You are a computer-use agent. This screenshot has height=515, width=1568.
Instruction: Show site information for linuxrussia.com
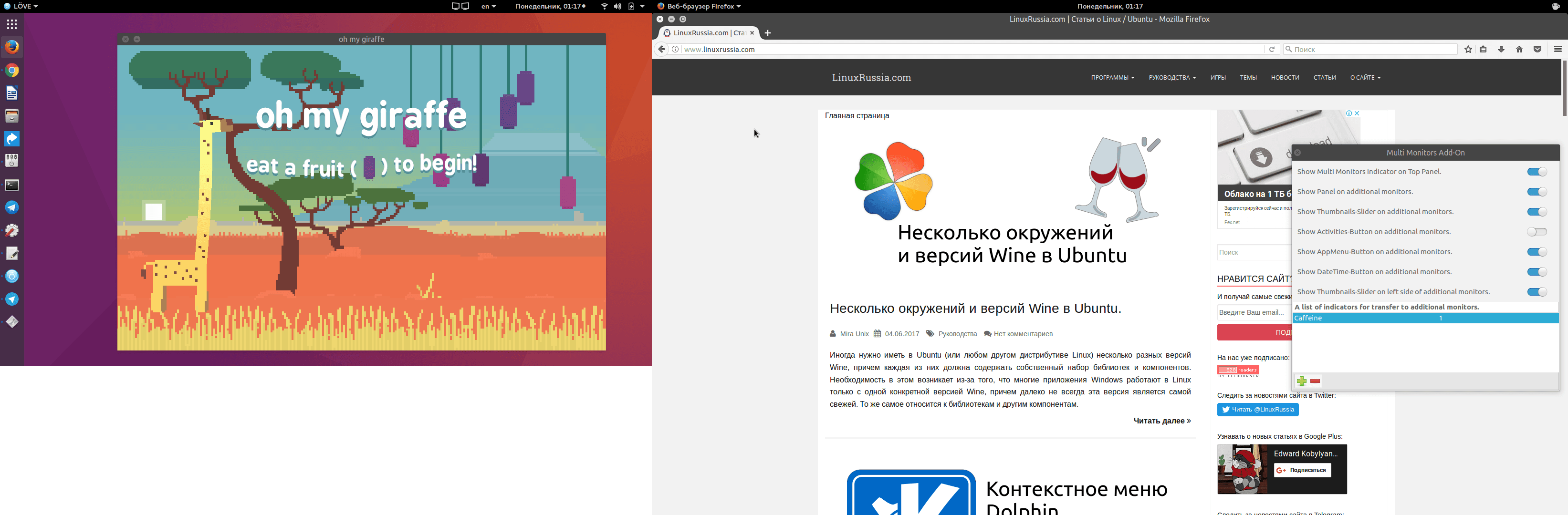(675, 49)
